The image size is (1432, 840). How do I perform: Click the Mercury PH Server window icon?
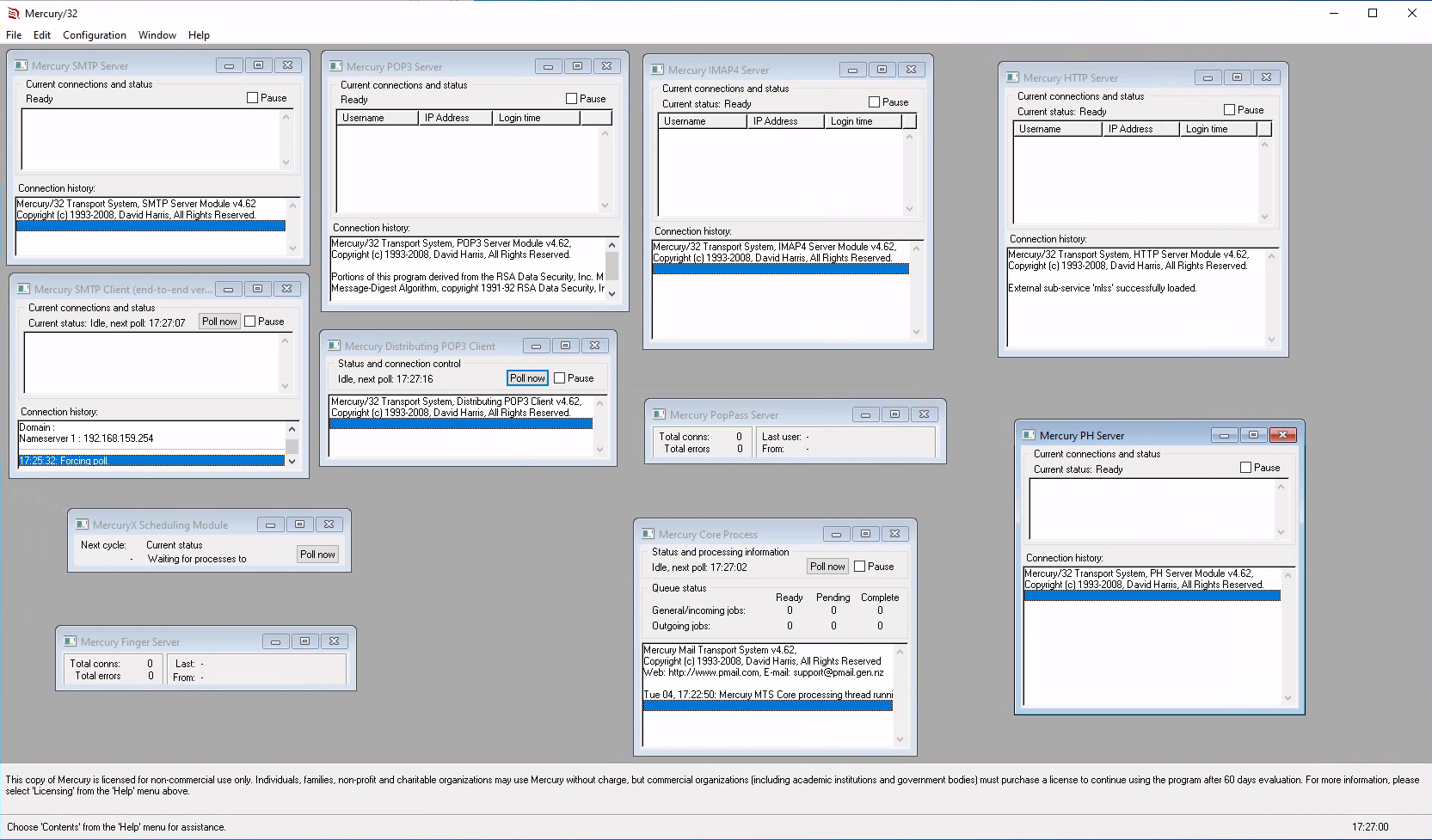click(x=1029, y=435)
